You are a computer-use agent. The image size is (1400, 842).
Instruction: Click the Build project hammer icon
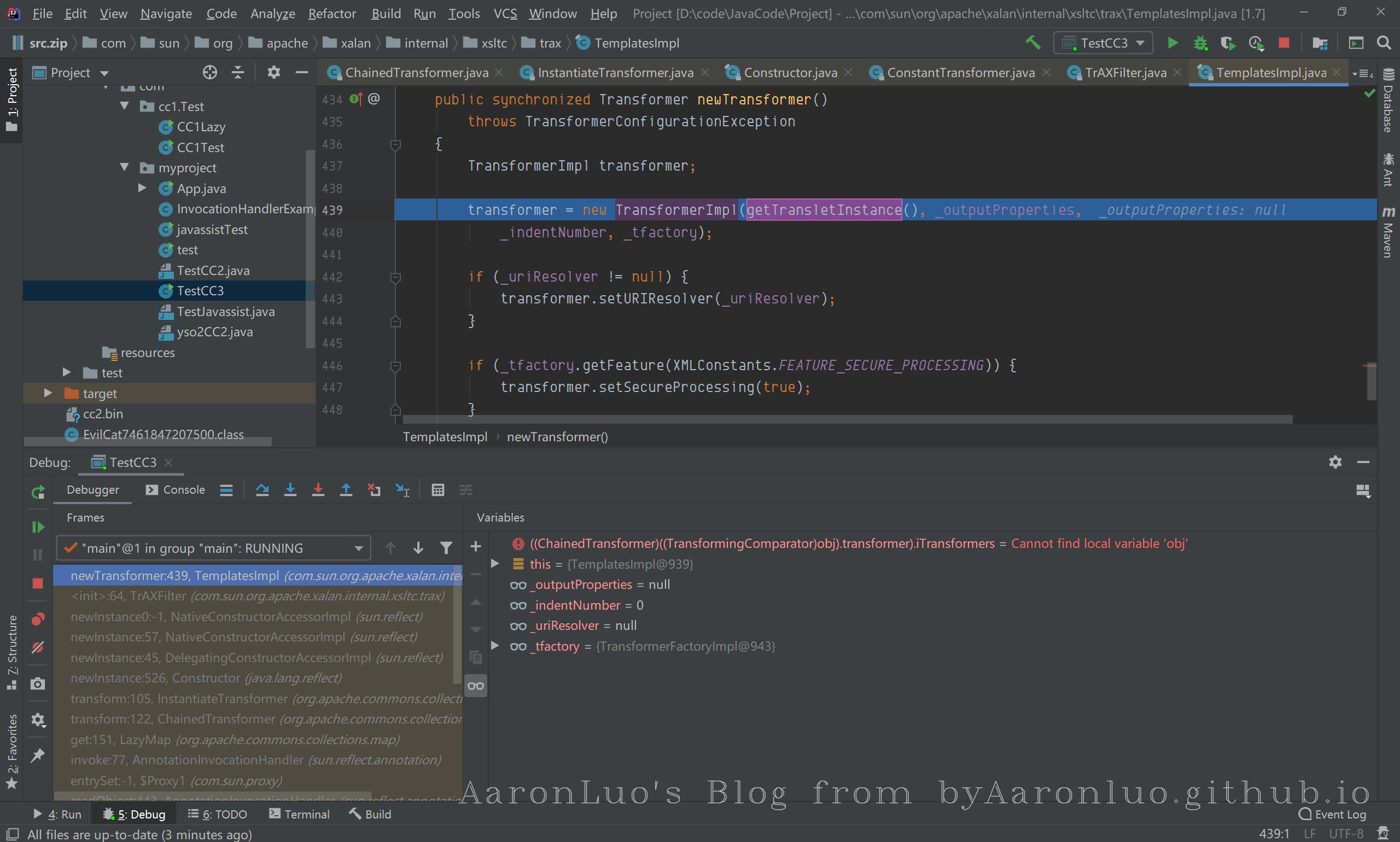[x=1033, y=43]
